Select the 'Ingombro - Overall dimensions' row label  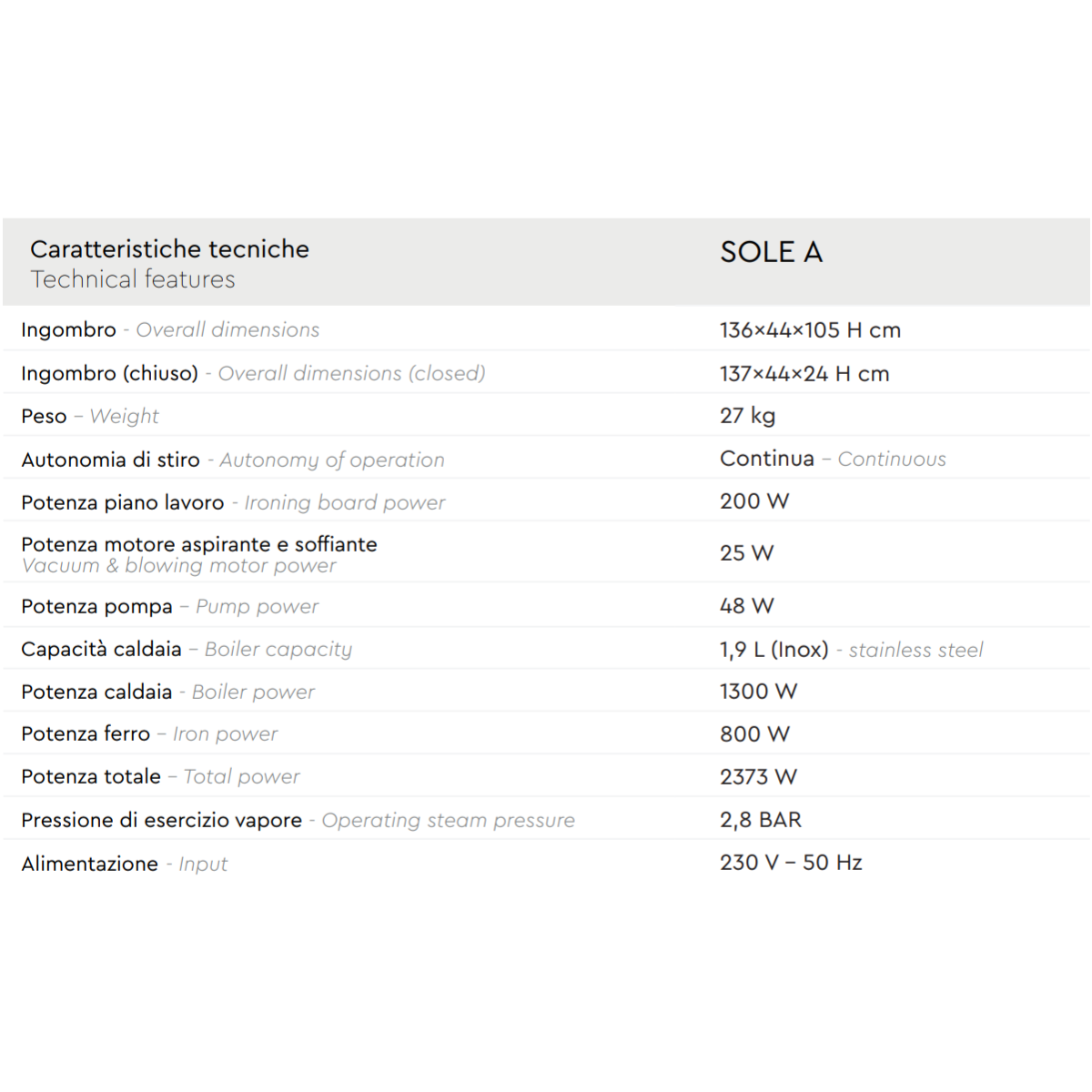(x=170, y=329)
